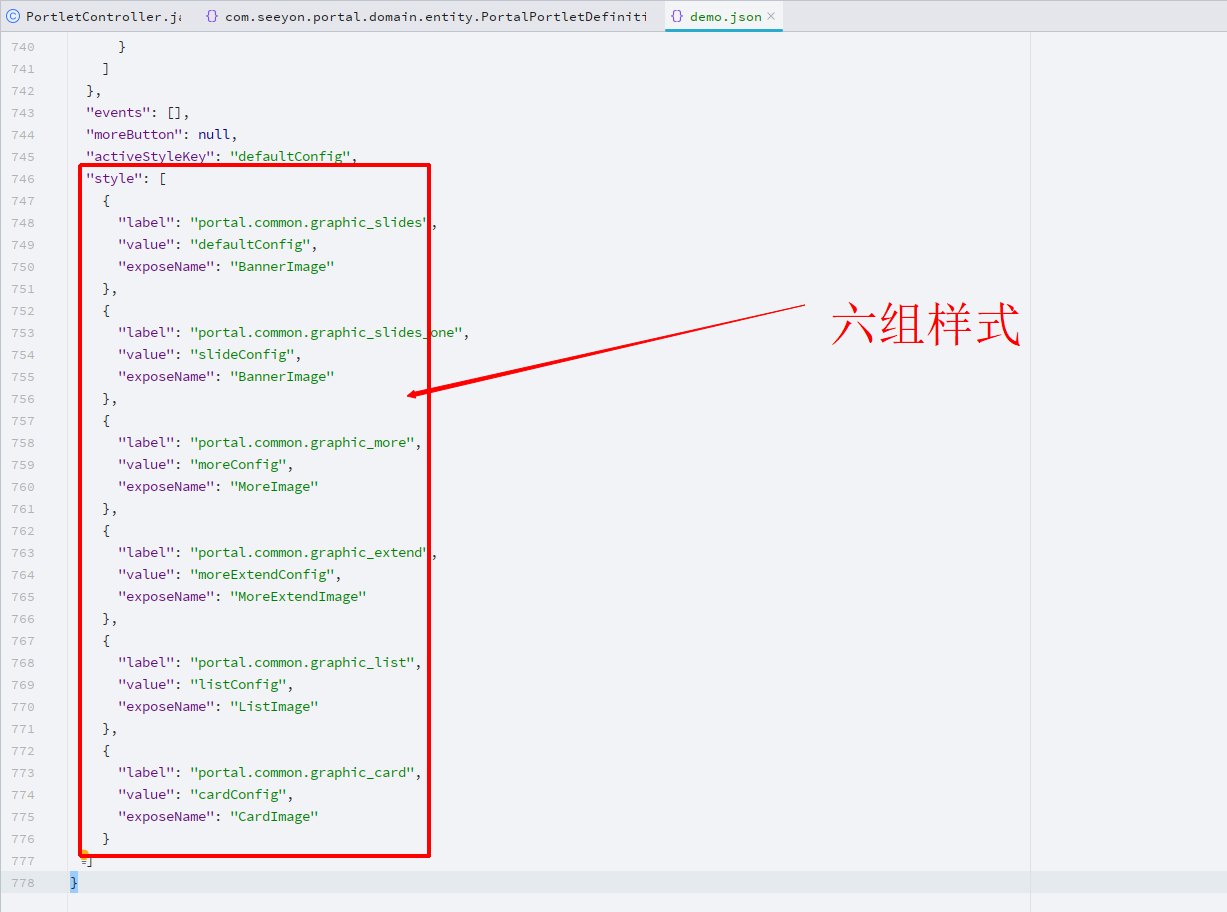Image resolution: width=1227 pixels, height=912 pixels.
Task: Click the "slideConfig" value
Action: [x=243, y=355]
